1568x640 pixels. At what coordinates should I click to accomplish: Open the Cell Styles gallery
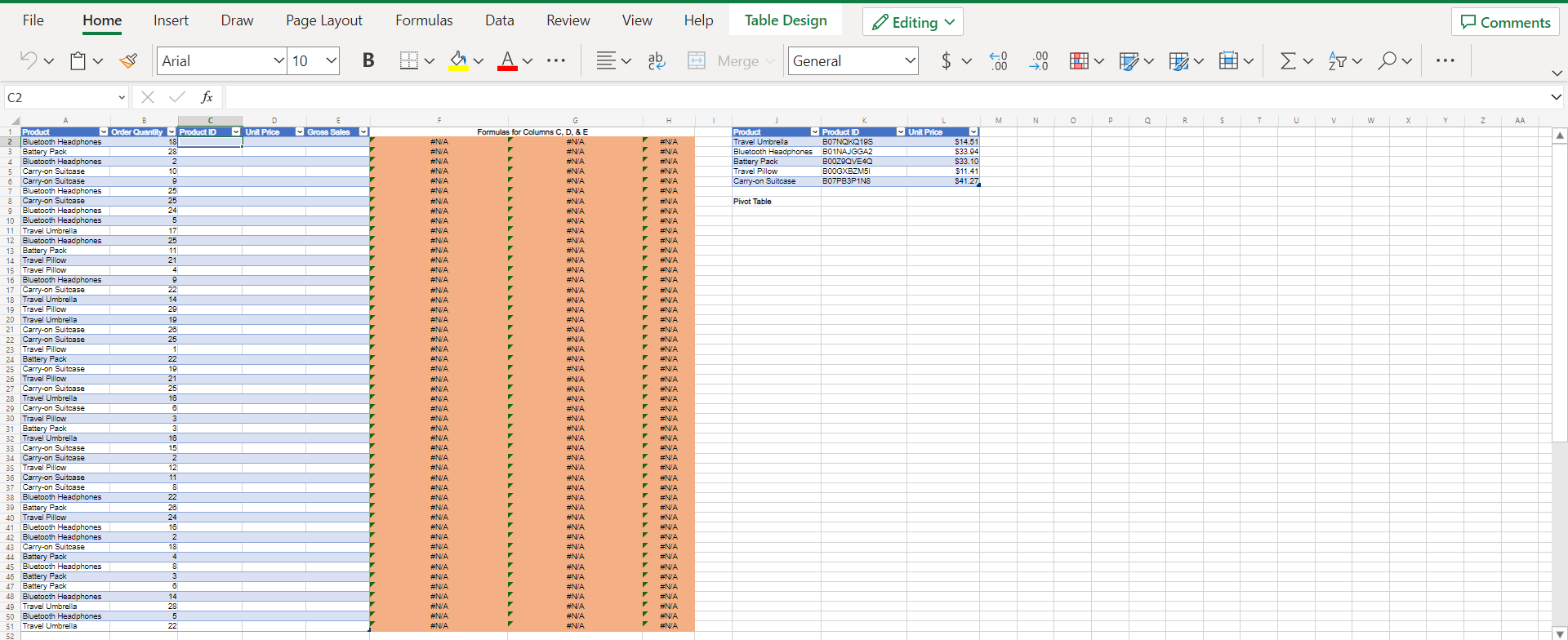pos(1179,60)
